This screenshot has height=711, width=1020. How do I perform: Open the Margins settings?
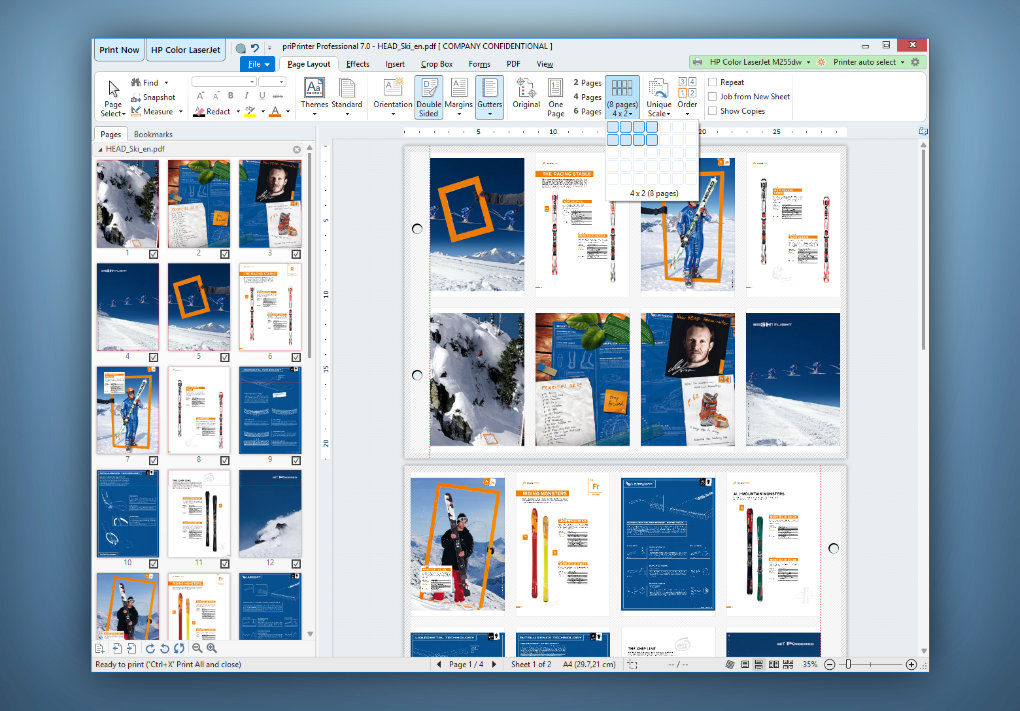[459, 97]
